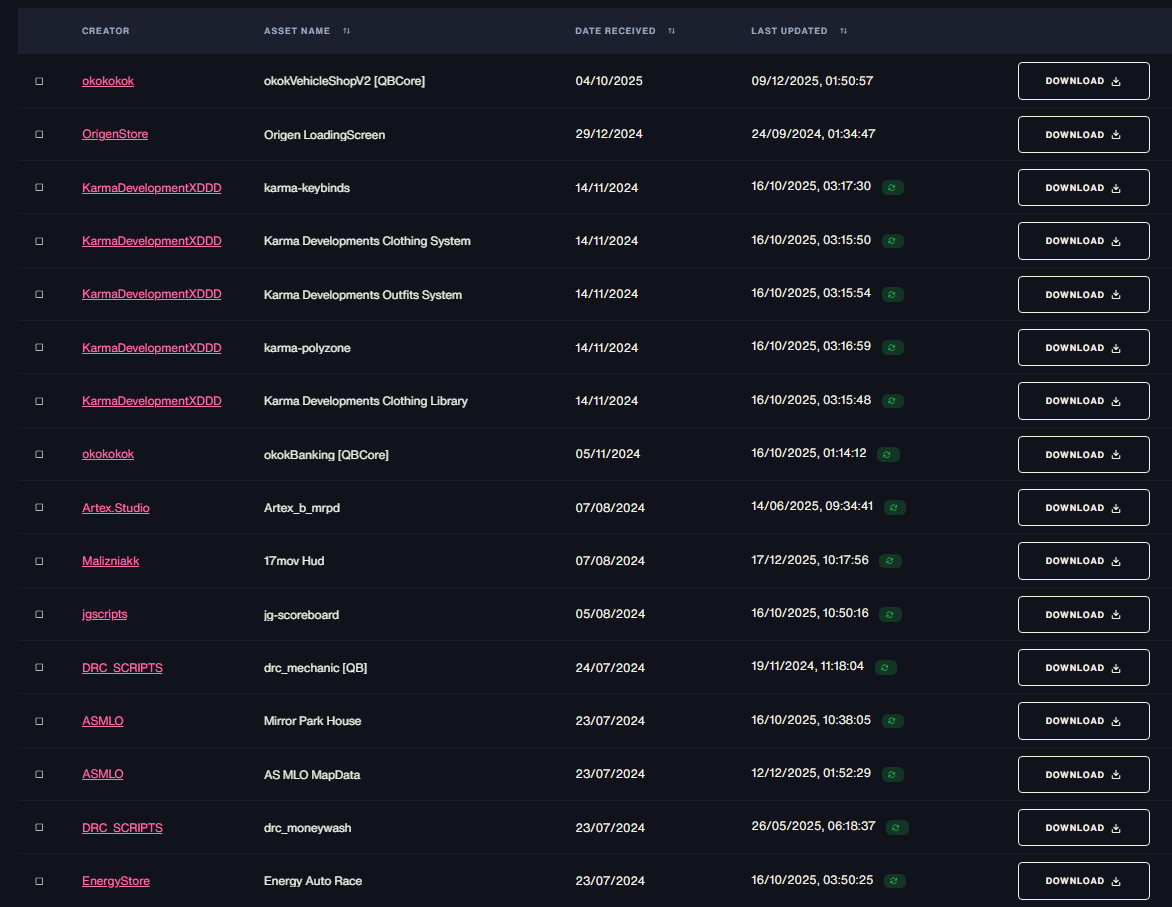1172x907 pixels.
Task: Click refresh icon for drc_mechanic [QB]
Action: [x=886, y=668]
